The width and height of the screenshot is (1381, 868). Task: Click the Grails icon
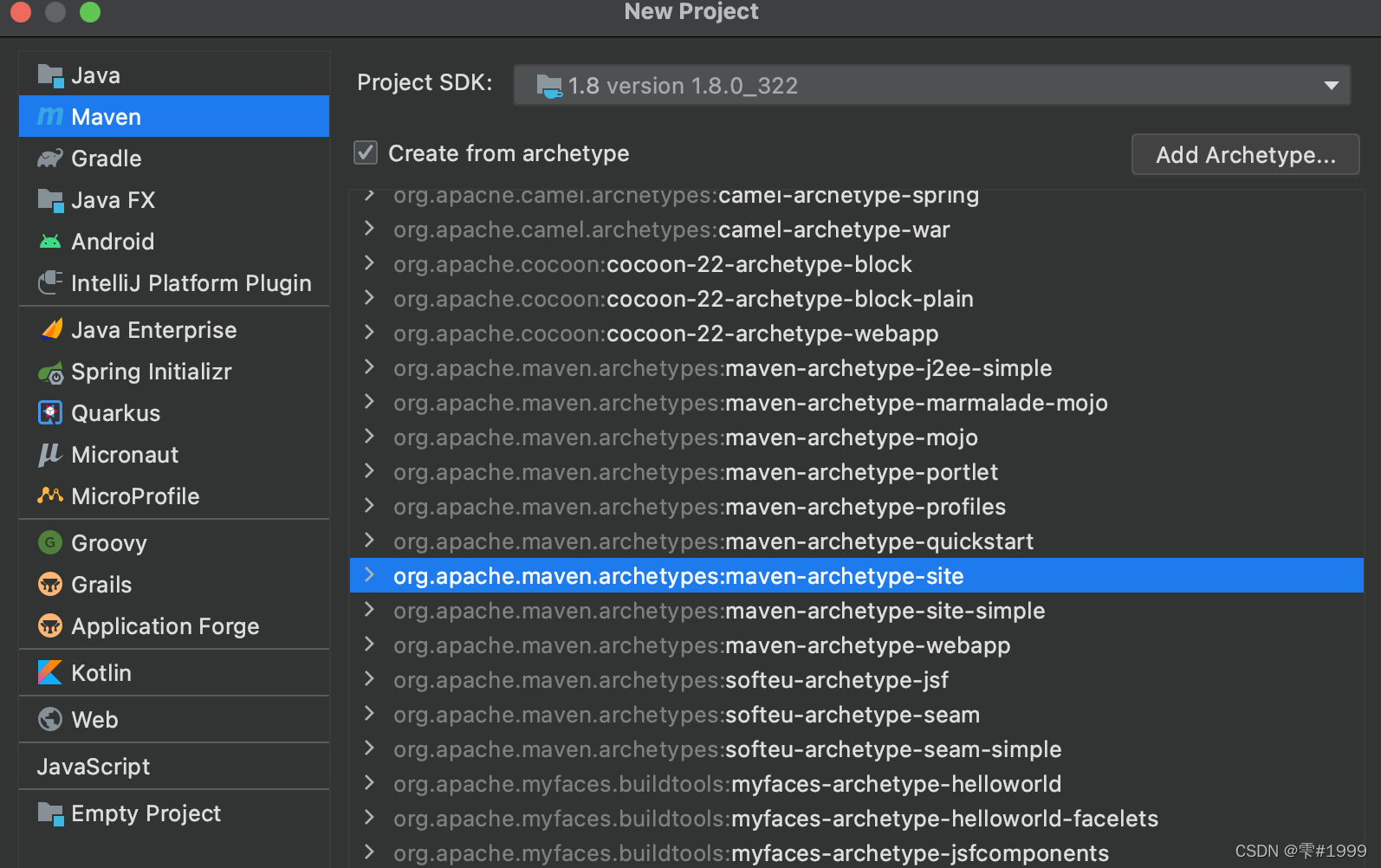pyautogui.click(x=50, y=584)
